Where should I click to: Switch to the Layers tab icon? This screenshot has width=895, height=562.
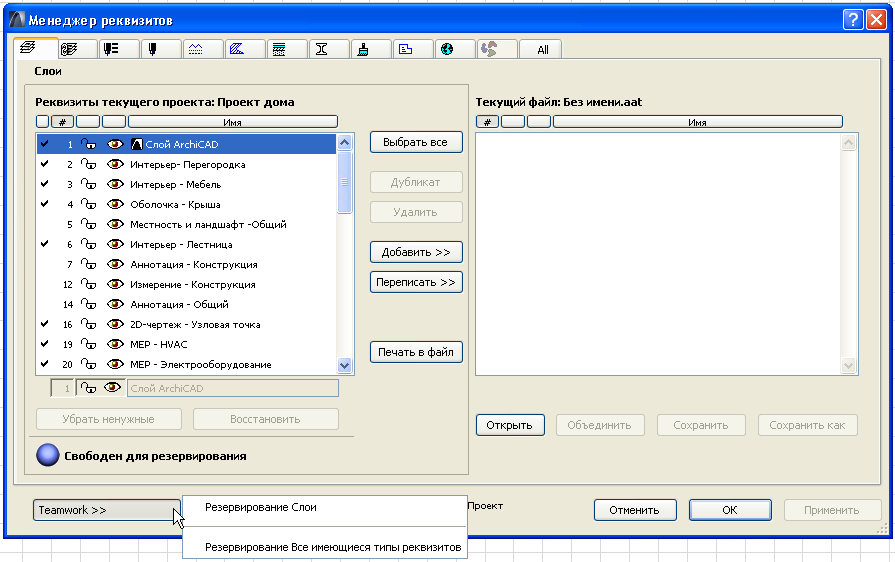[x=28, y=48]
